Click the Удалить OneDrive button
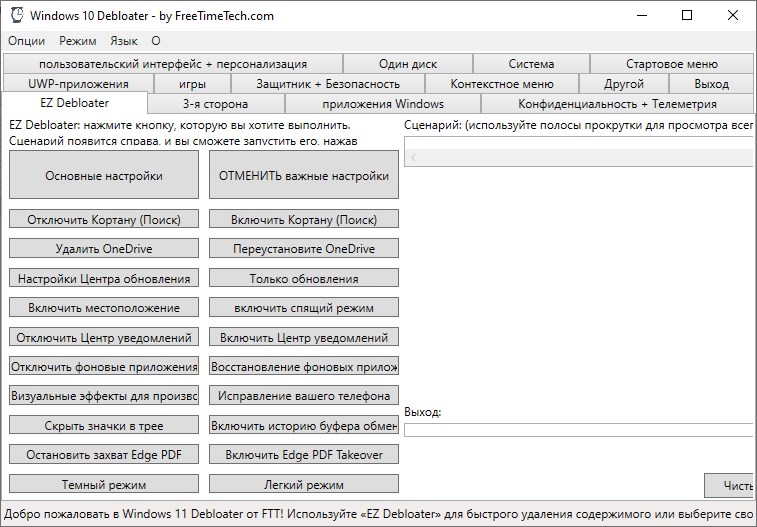Screen dimensions: 757x527 click(x=104, y=248)
